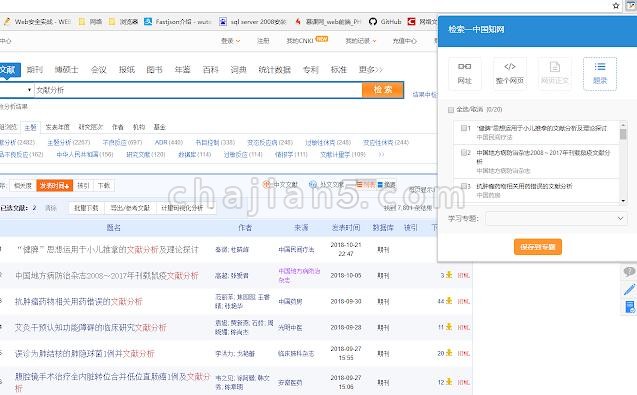Download the 中国地方病防治杂志 article

[x=449, y=275]
